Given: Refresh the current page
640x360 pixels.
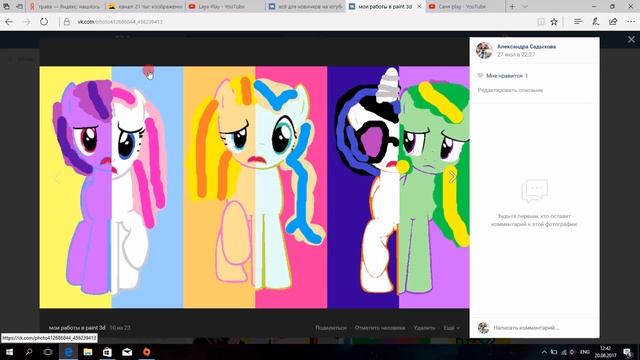Looking at the screenshot, I should pos(44,22).
